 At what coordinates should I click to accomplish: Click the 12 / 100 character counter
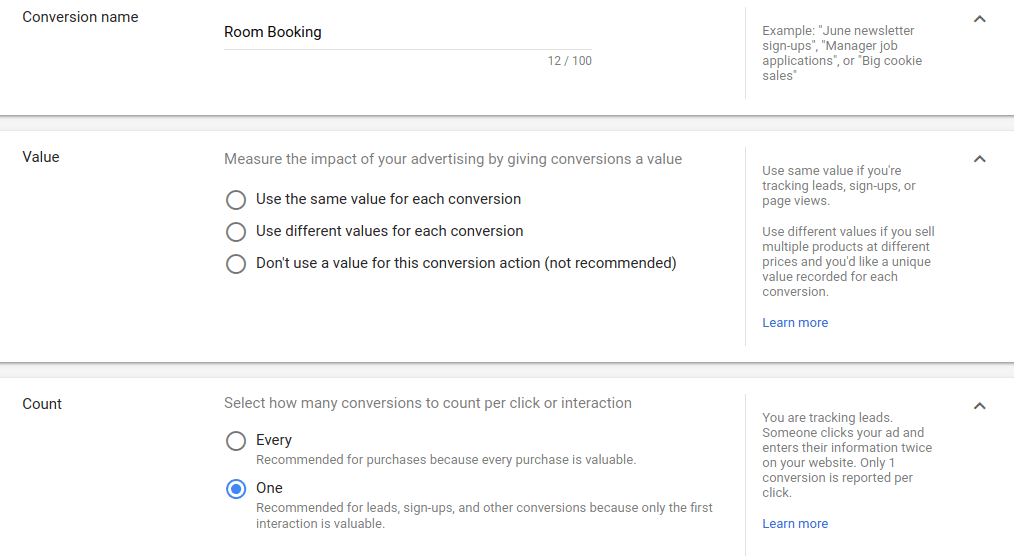(569, 61)
